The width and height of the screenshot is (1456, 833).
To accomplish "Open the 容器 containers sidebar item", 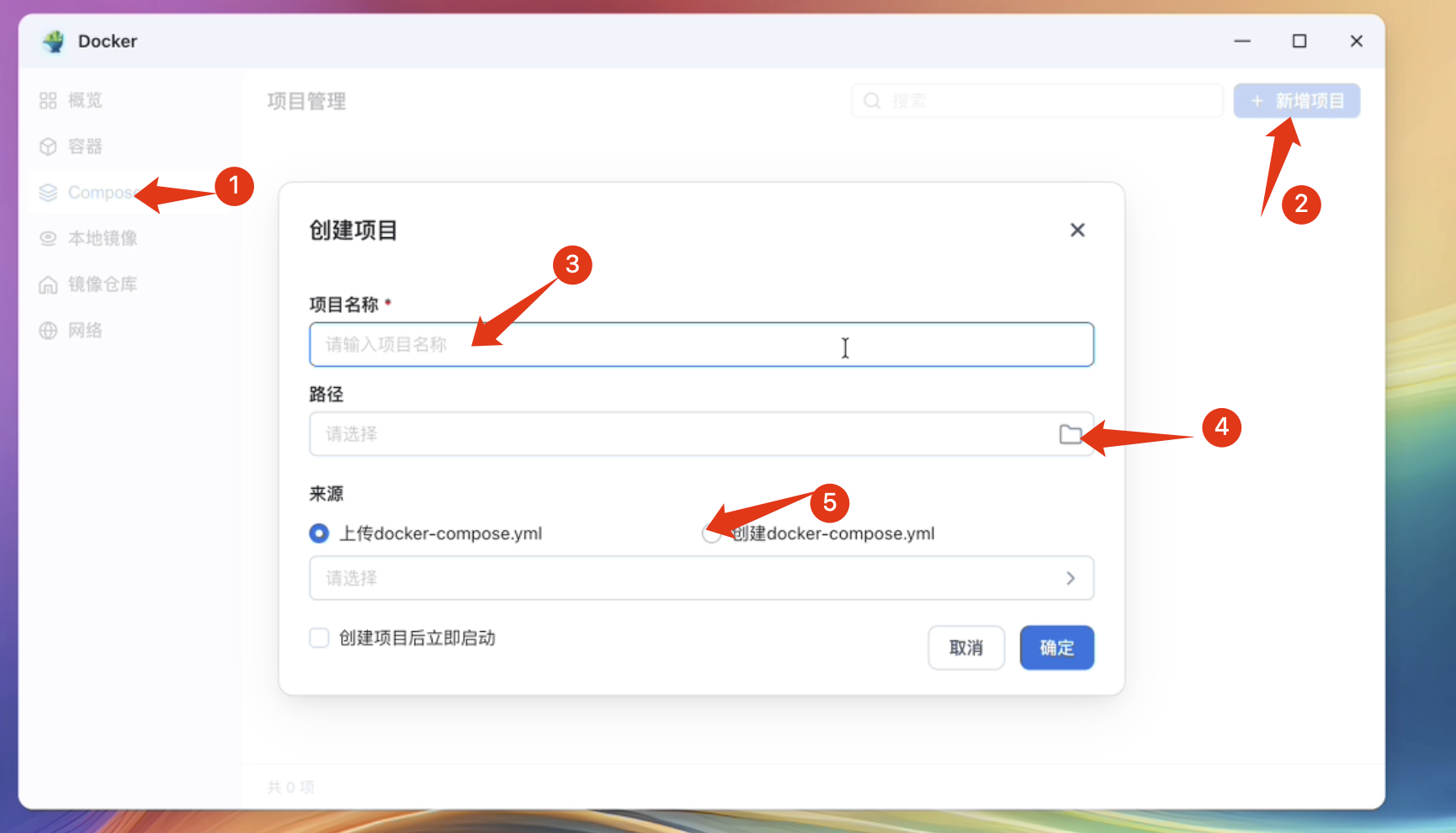I will (x=84, y=146).
